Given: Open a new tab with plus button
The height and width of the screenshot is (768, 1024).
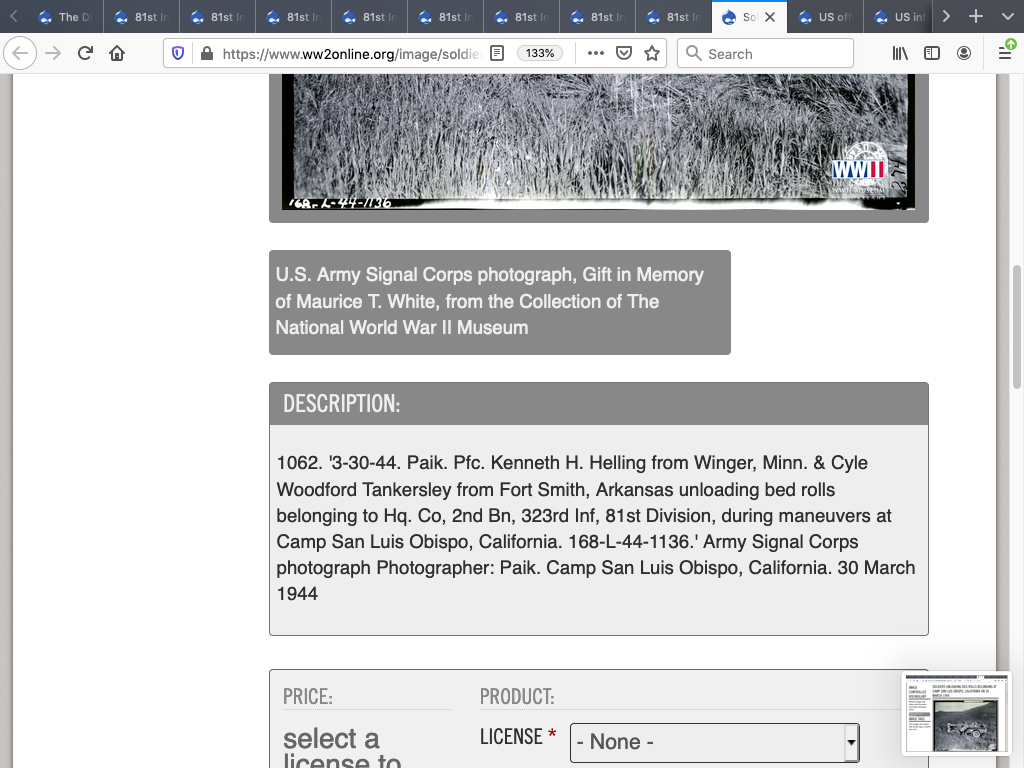Looking at the screenshot, I should pyautogui.click(x=976, y=17).
